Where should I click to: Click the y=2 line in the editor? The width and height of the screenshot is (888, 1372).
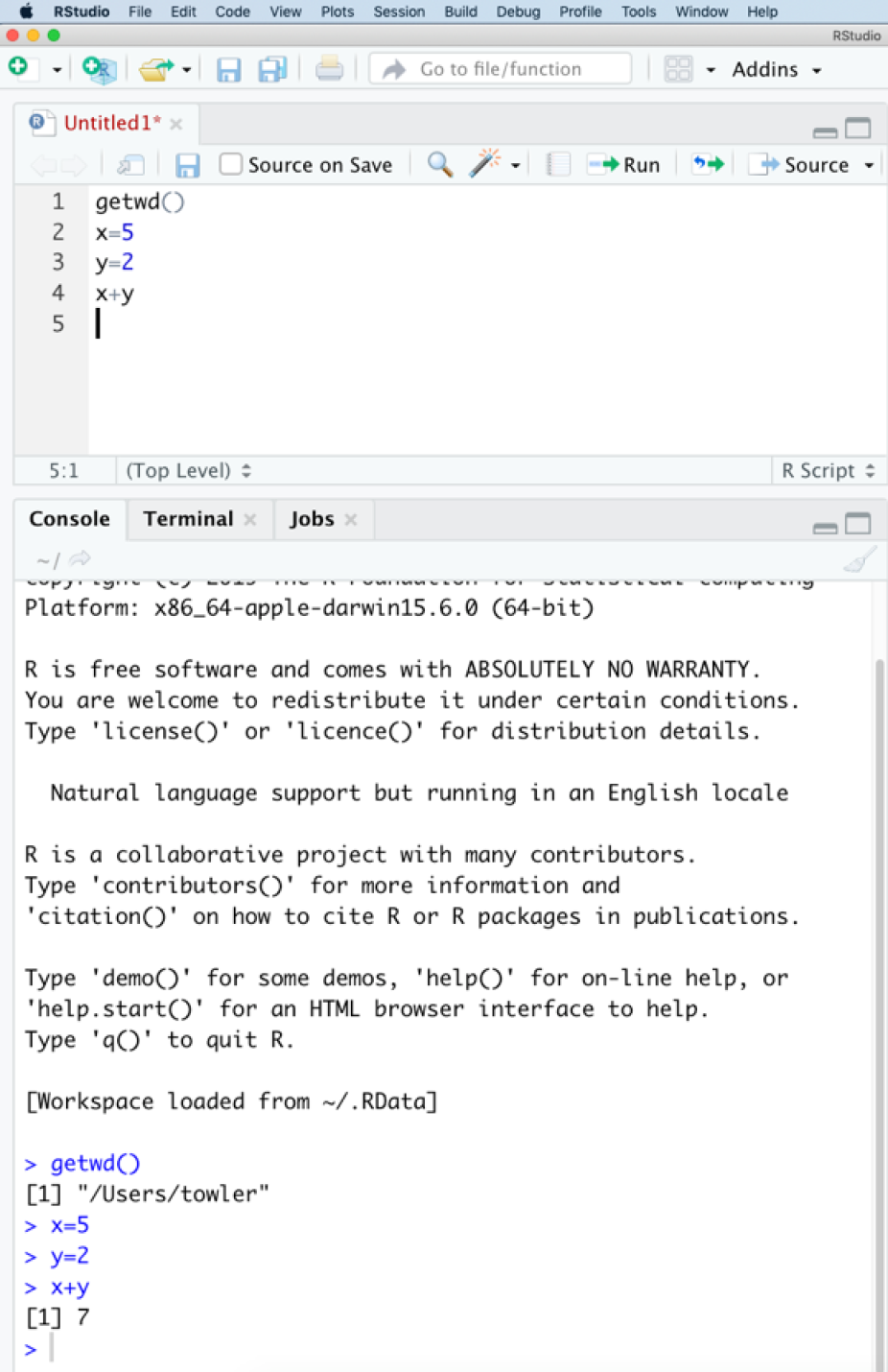click(114, 263)
